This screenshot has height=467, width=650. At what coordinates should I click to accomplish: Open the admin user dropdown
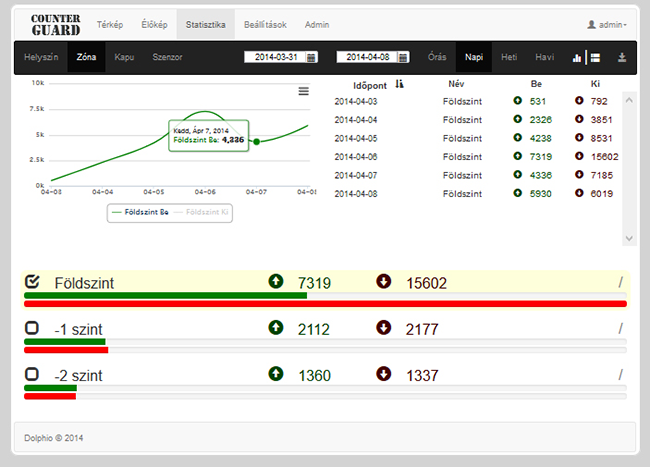pos(607,24)
